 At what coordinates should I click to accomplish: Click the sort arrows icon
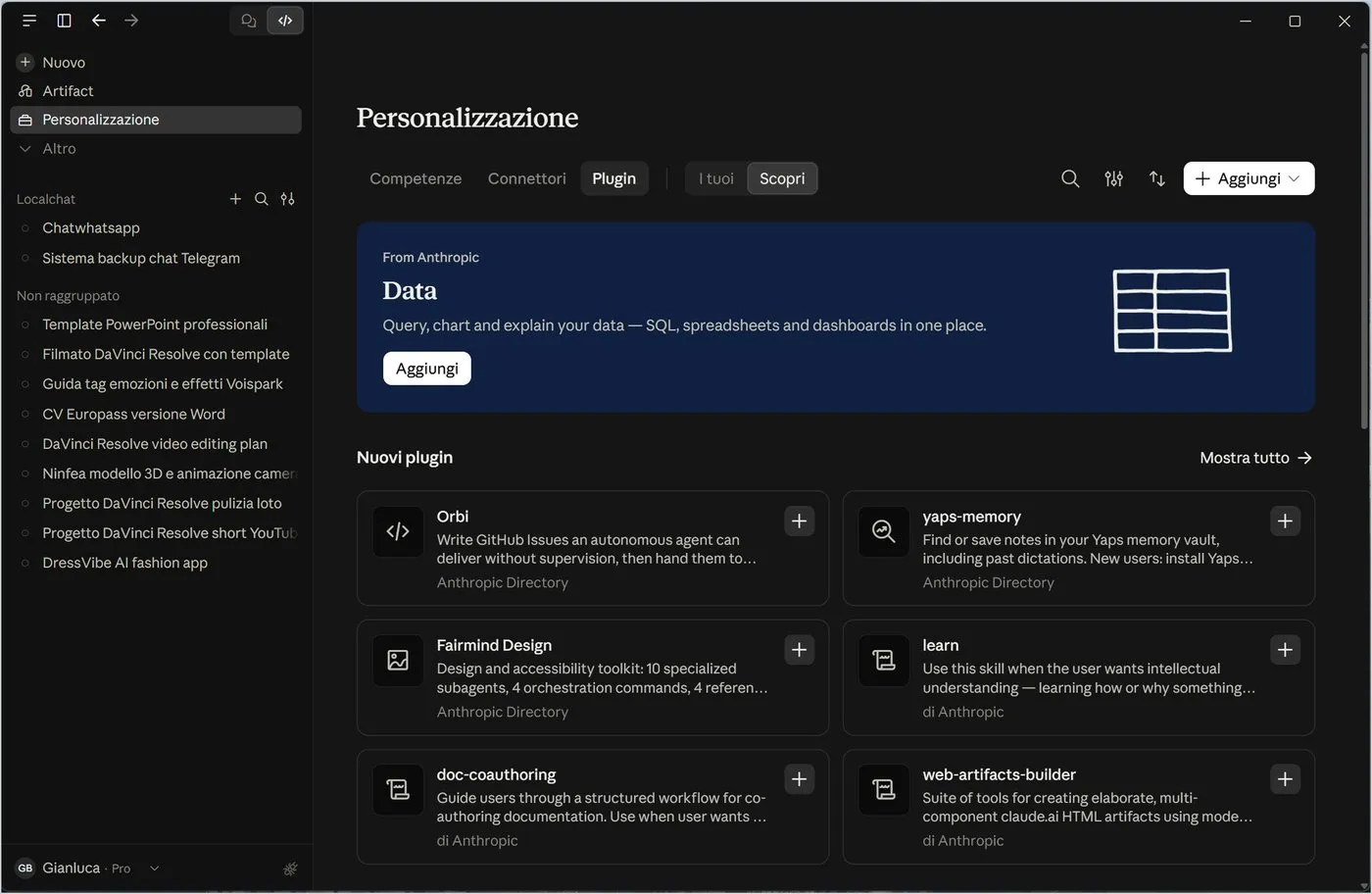coord(1157,178)
